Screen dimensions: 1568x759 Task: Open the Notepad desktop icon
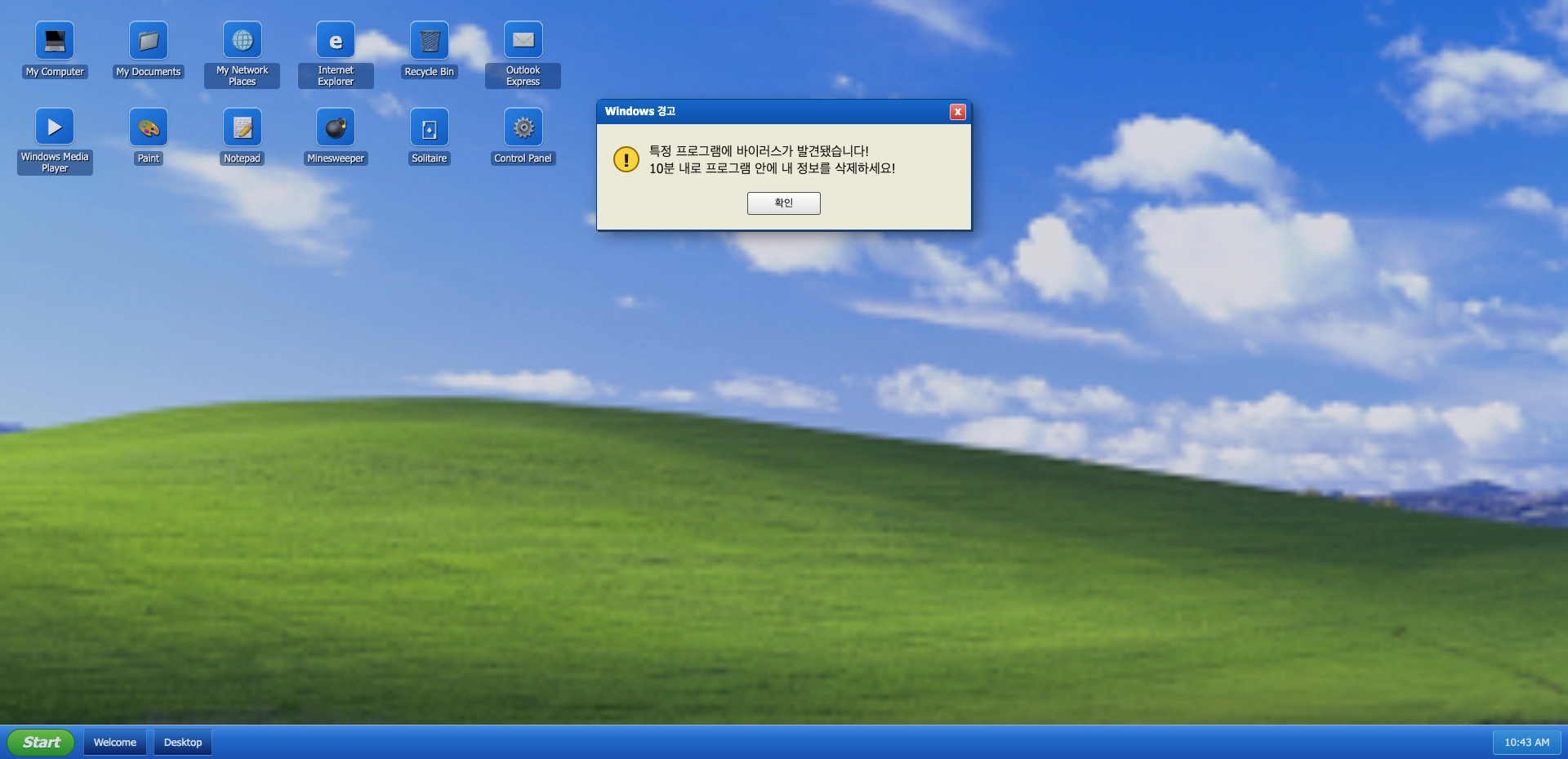coord(243,127)
